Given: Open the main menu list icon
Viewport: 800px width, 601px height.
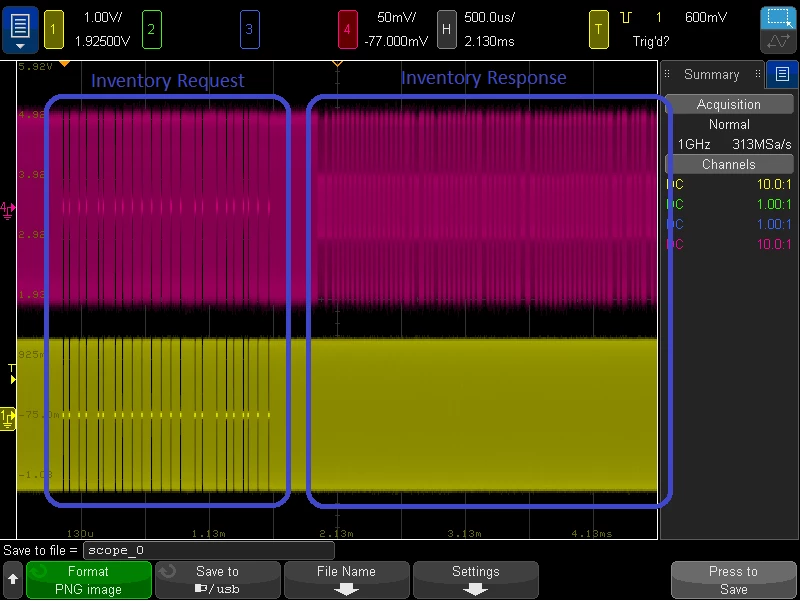Looking at the screenshot, I should pyautogui.click(x=20, y=30).
